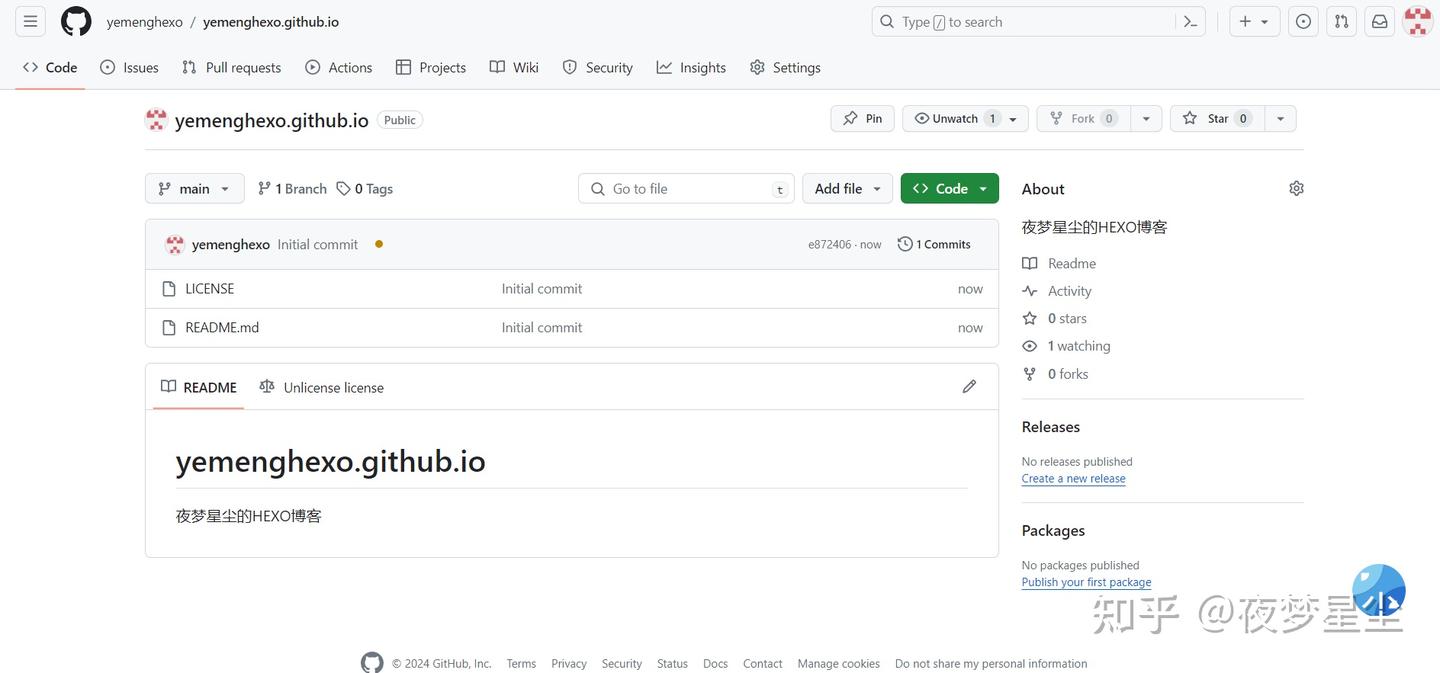Open the hamburger navigation menu

click(x=29, y=20)
